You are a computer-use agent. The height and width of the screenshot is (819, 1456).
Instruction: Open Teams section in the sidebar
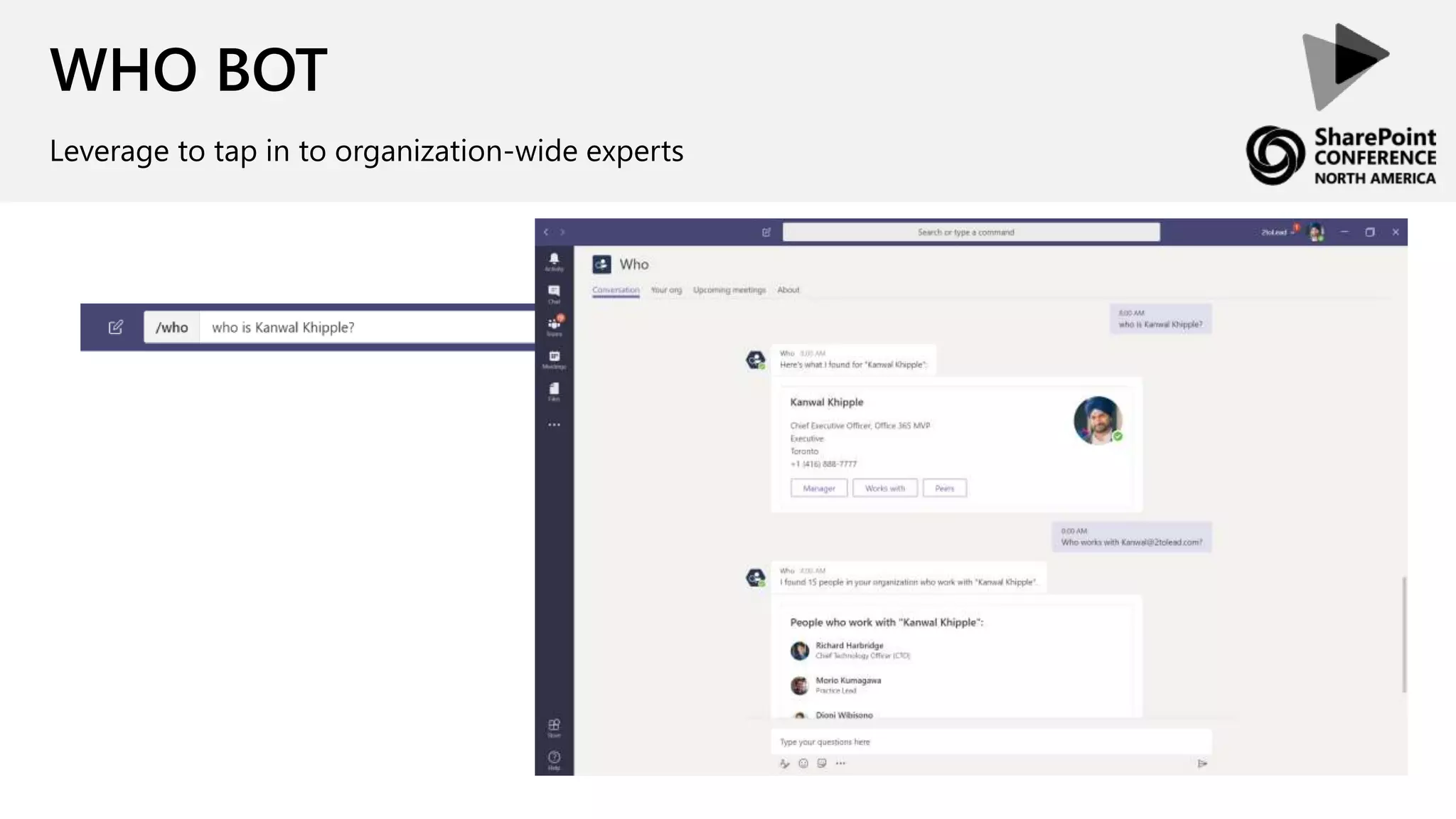click(554, 326)
